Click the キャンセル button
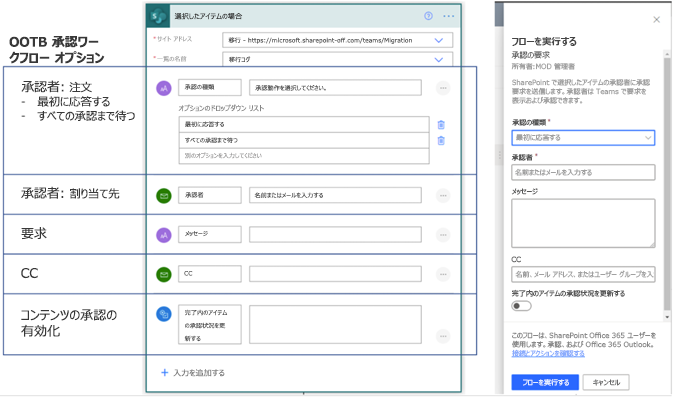Screen dimensions: 677x399 606,383
